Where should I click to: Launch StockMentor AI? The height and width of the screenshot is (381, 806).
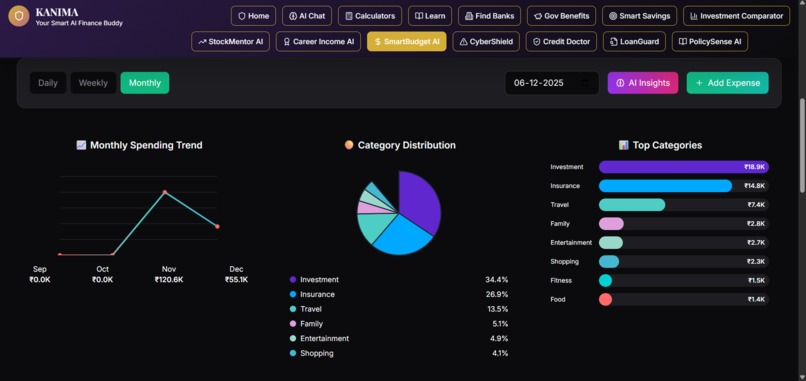pyautogui.click(x=230, y=42)
